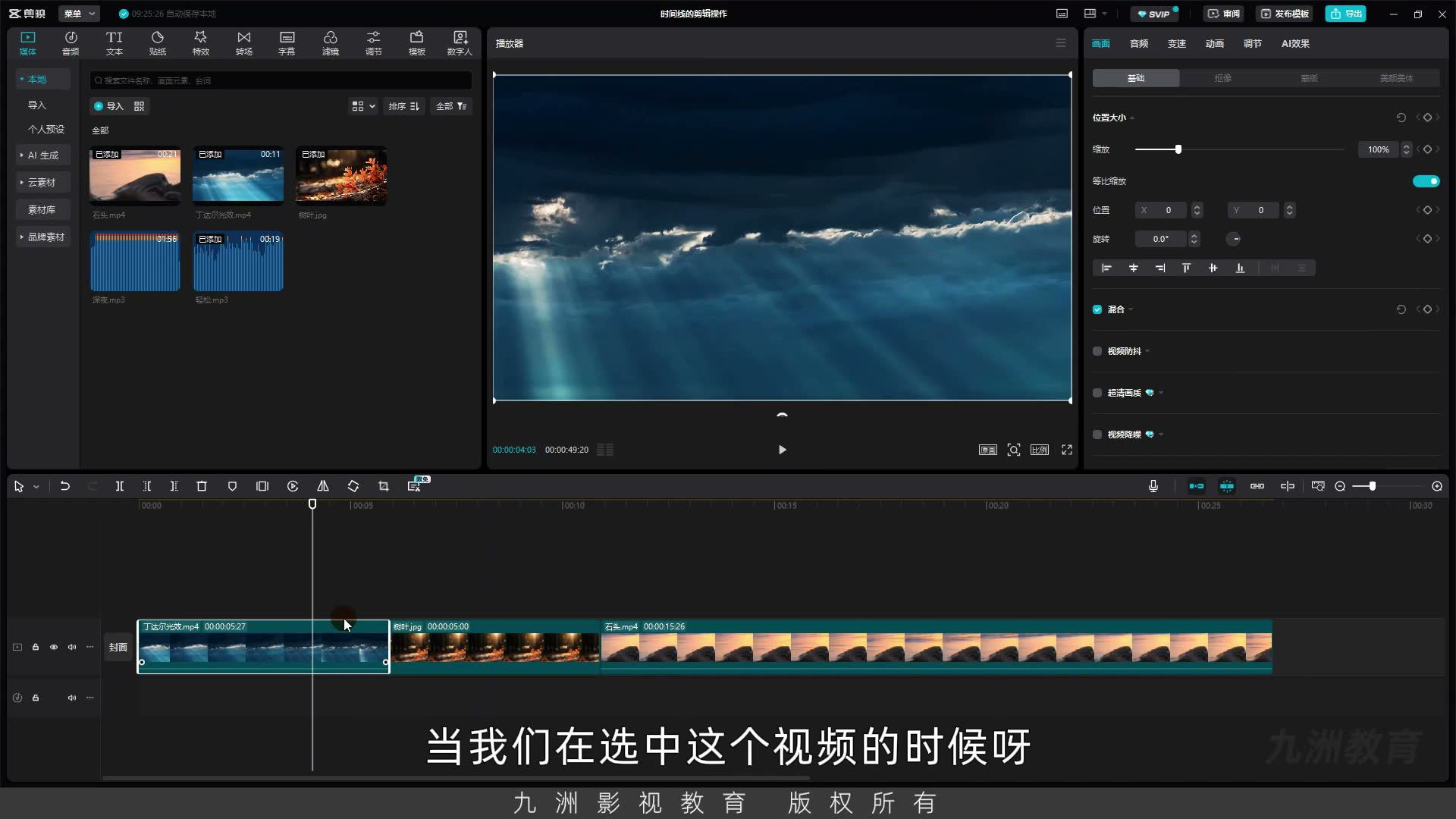Toggle the 等比缩放 proportional scale switch
The height and width of the screenshot is (819, 1456).
click(1426, 181)
